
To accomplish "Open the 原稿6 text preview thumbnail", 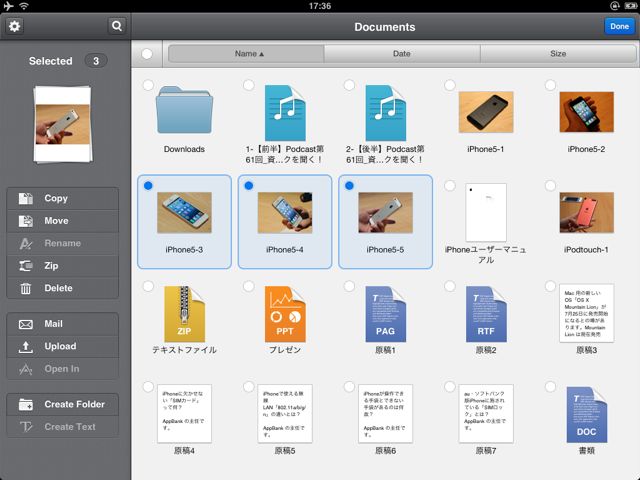I will click(386, 413).
